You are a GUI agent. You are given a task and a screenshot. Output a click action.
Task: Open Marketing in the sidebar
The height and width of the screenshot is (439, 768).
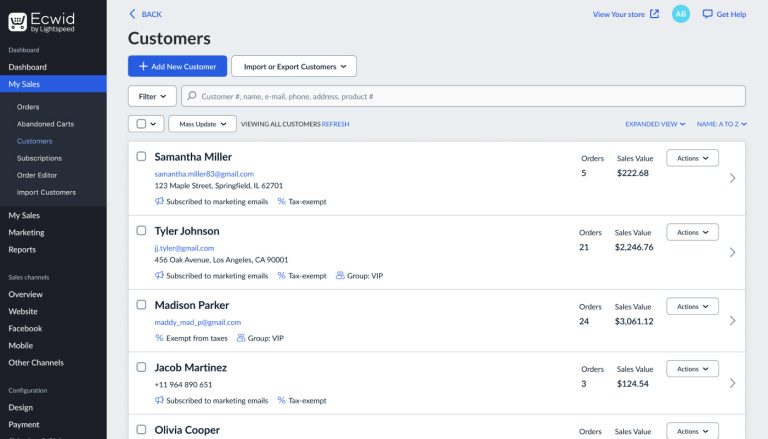(26, 232)
